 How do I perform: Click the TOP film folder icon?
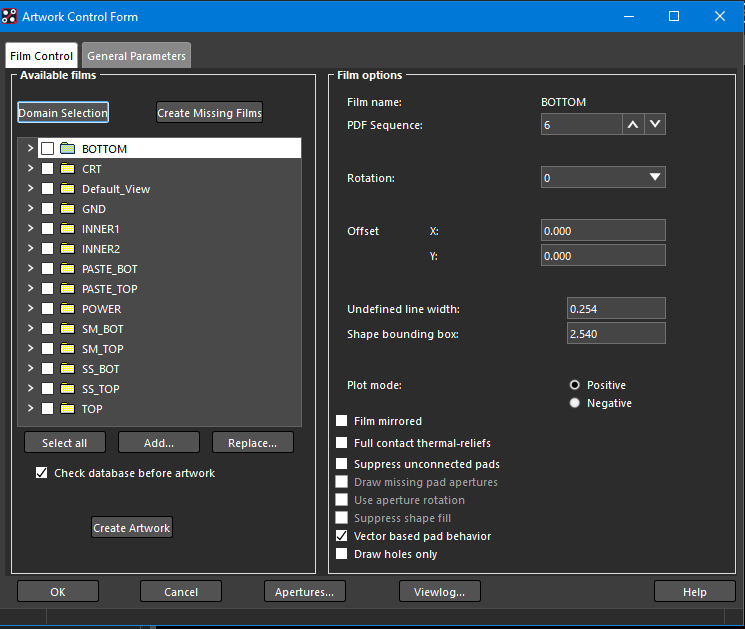67,409
